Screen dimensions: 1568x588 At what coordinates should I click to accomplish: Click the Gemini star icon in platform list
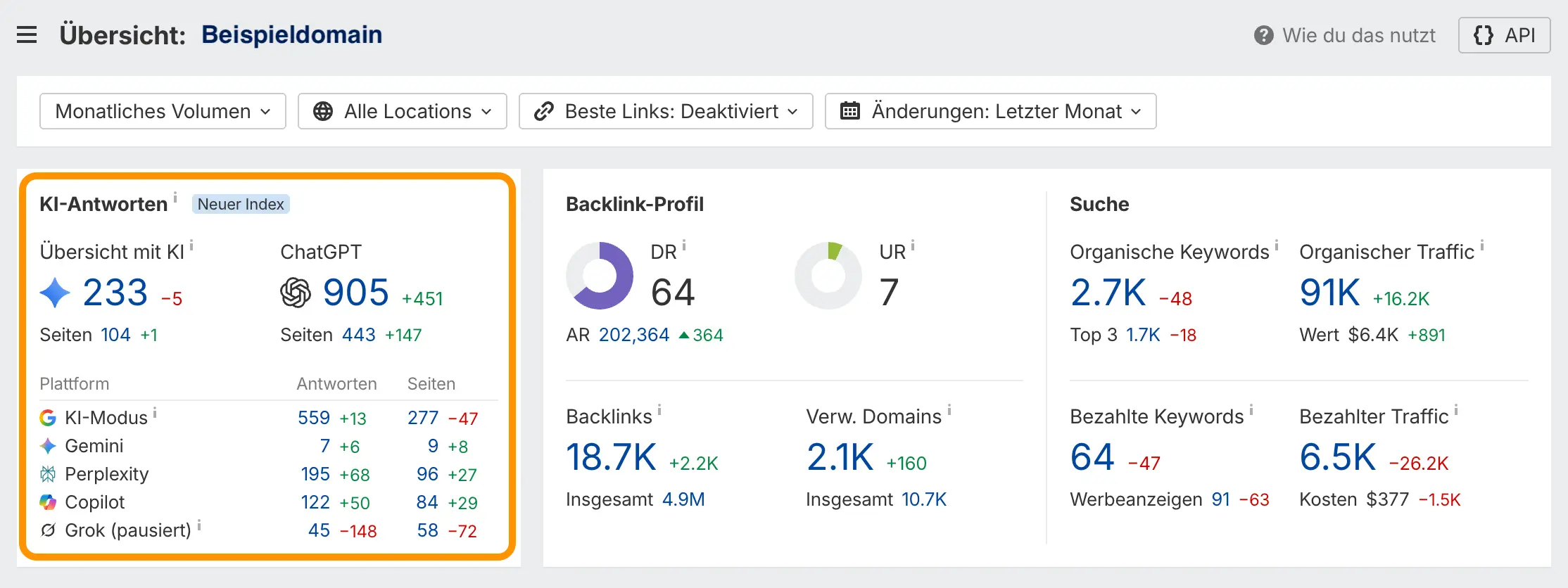point(48,446)
